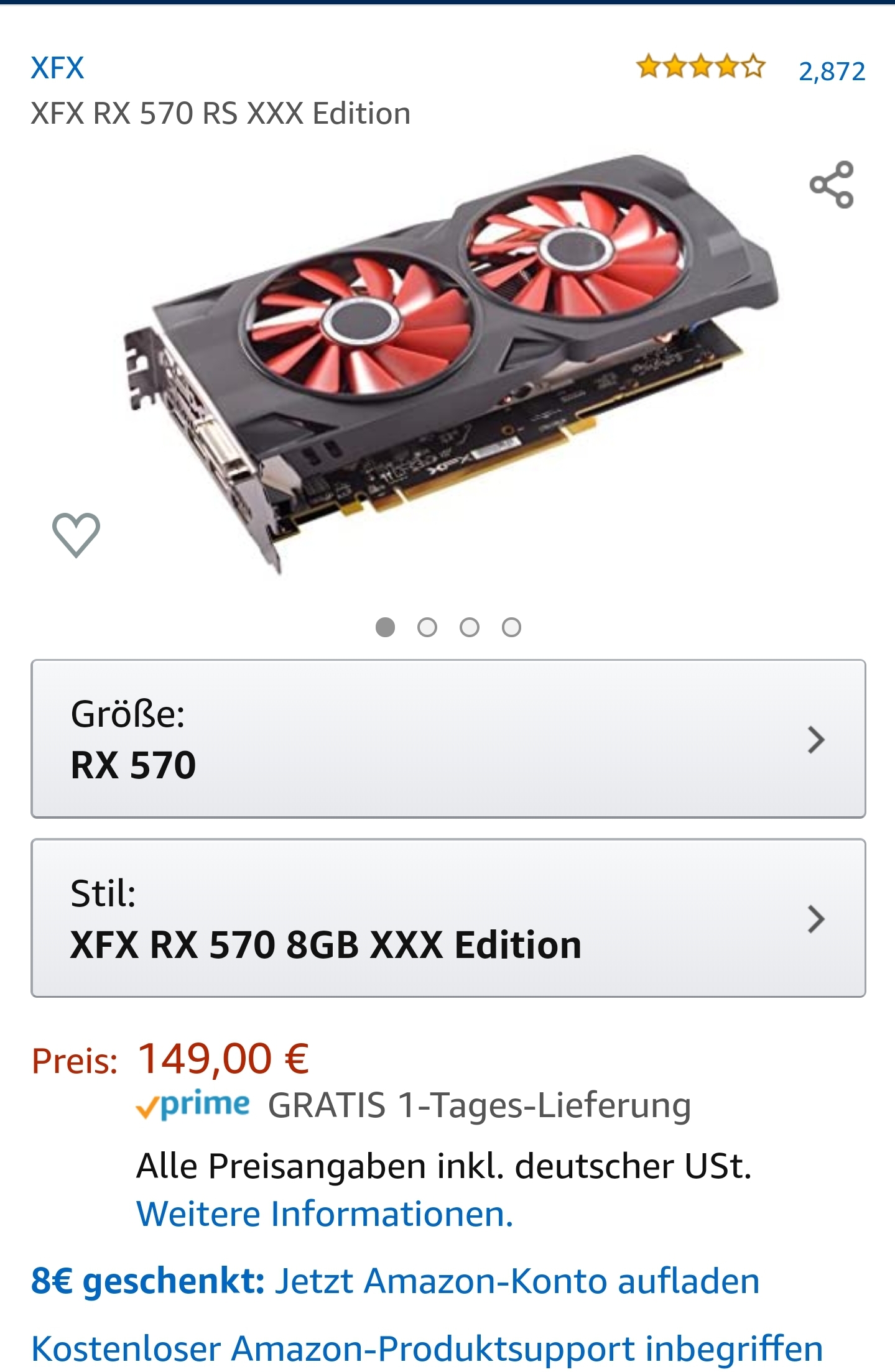Image resolution: width=895 pixels, height=1372 pixels.
Task: Open the 2,872 reviews count
Action: [x=832, y=71]
